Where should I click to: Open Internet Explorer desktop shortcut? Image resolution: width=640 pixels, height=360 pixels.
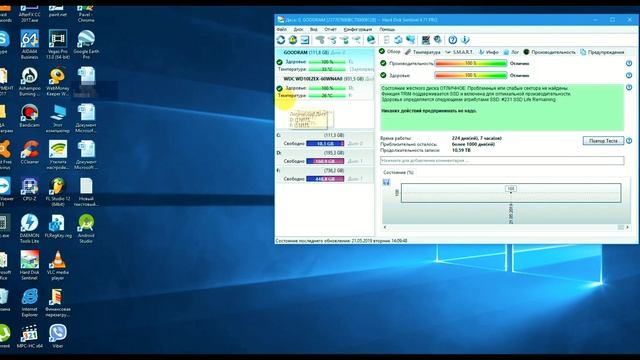(29, 302)
